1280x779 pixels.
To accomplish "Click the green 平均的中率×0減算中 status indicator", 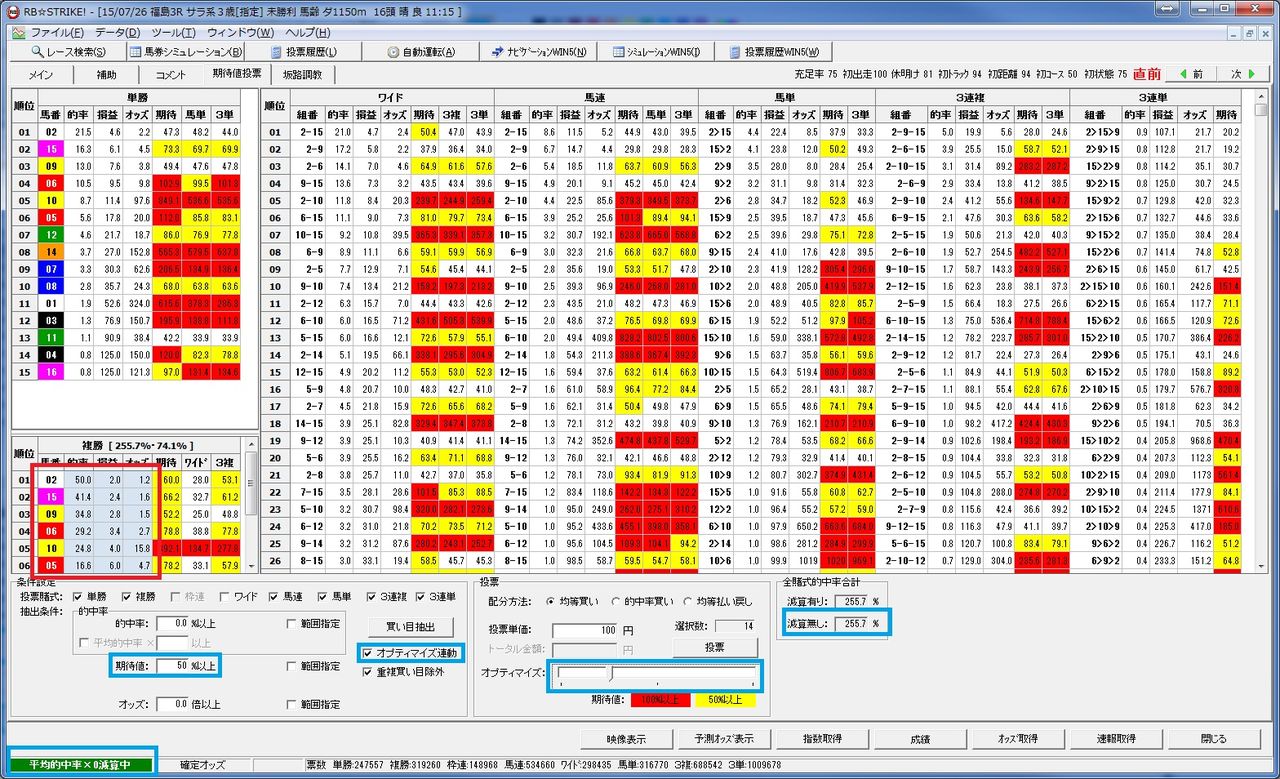I will pyautogui.click(x=79, y=765).
